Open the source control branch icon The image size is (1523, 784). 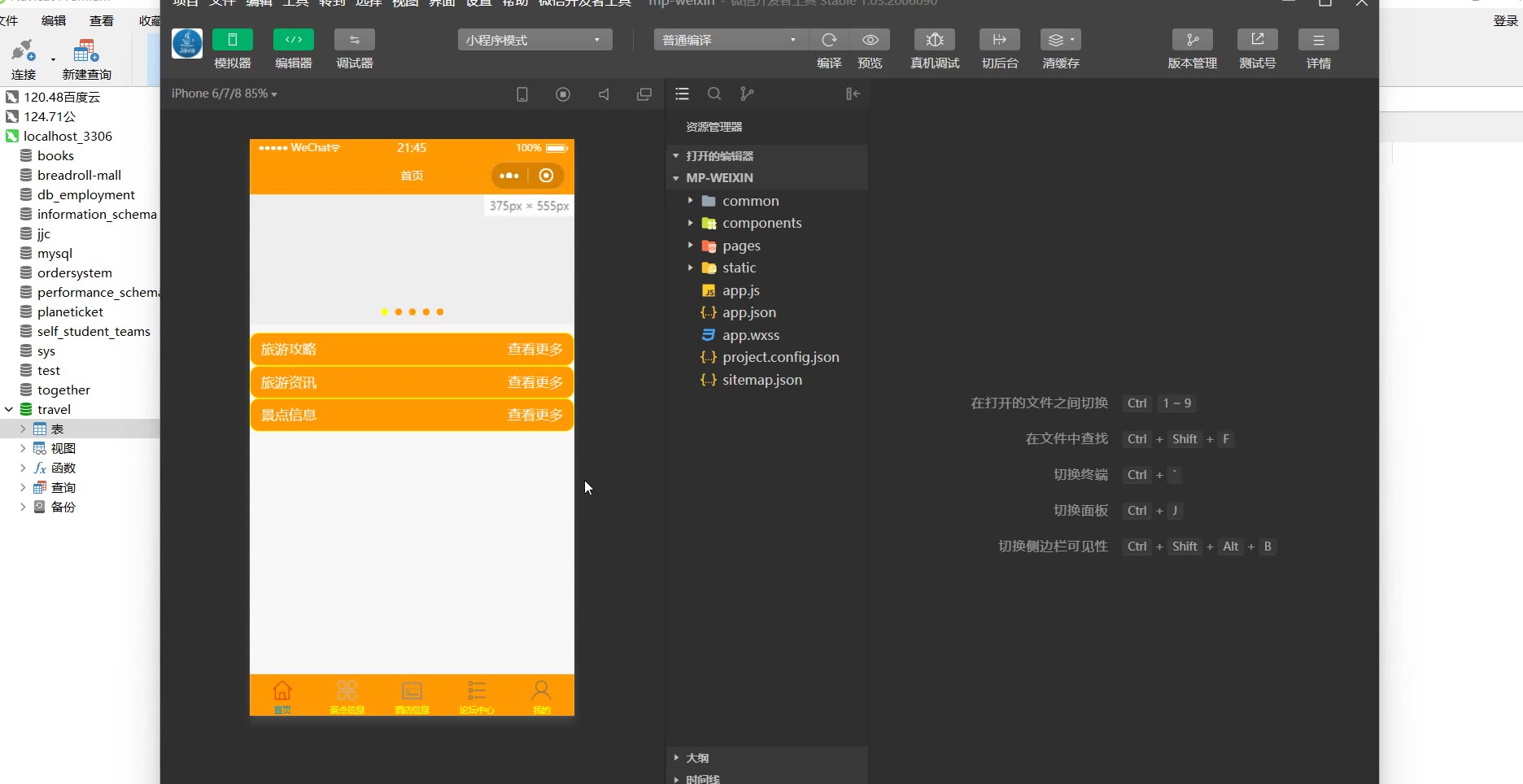click(x=747, y=94)
